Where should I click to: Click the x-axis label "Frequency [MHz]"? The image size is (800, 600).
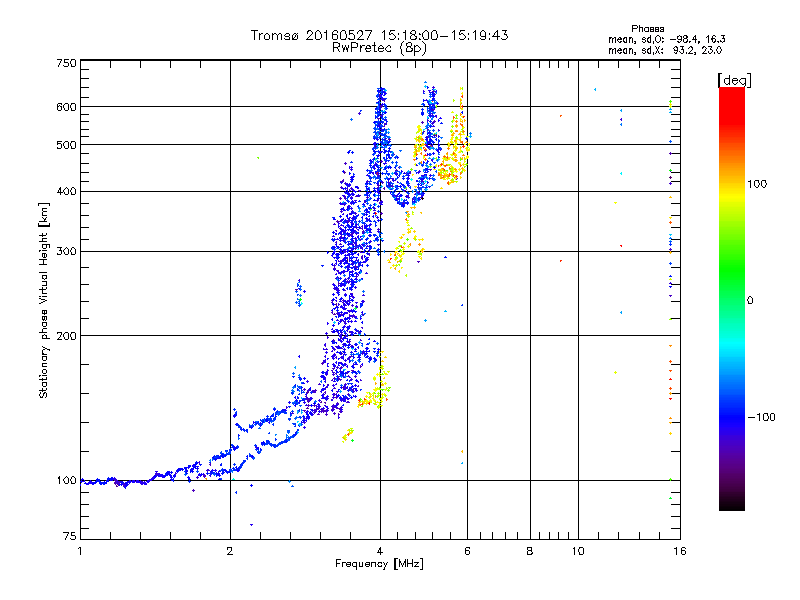[379, 564]
